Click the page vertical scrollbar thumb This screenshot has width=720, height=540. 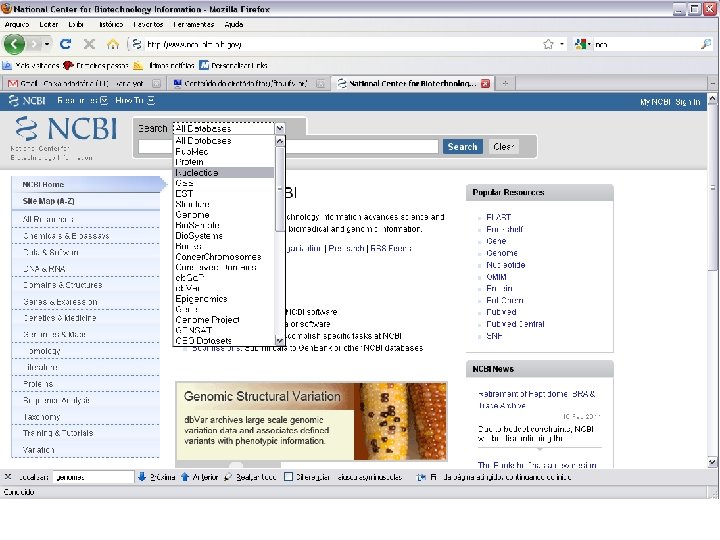[712, 188]
